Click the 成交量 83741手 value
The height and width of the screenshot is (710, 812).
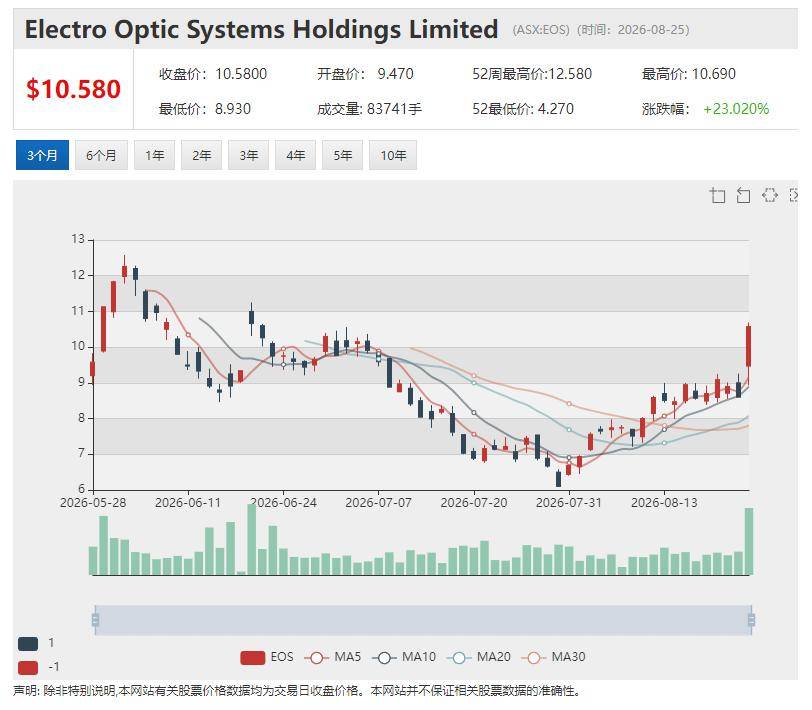(x=395, y=109)
